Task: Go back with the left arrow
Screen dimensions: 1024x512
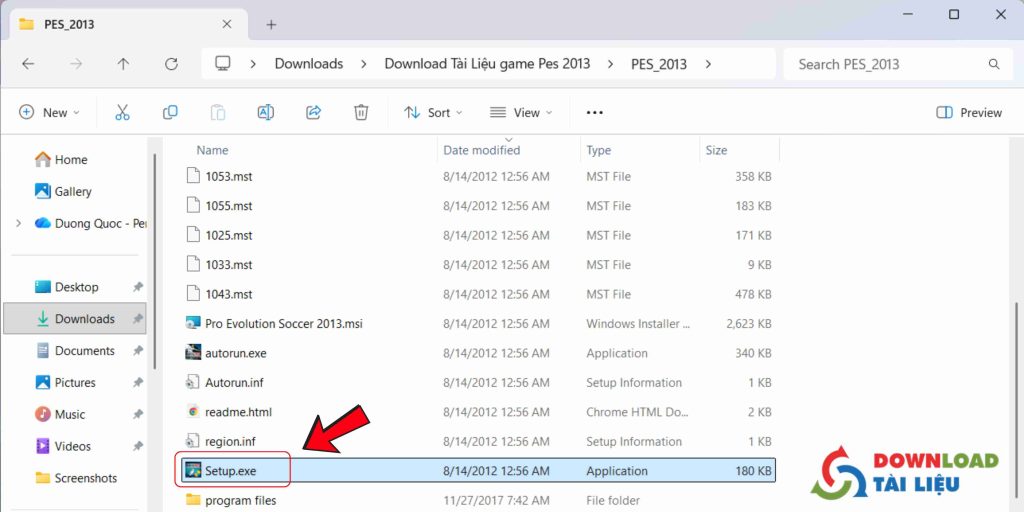Action: point(27,63)
